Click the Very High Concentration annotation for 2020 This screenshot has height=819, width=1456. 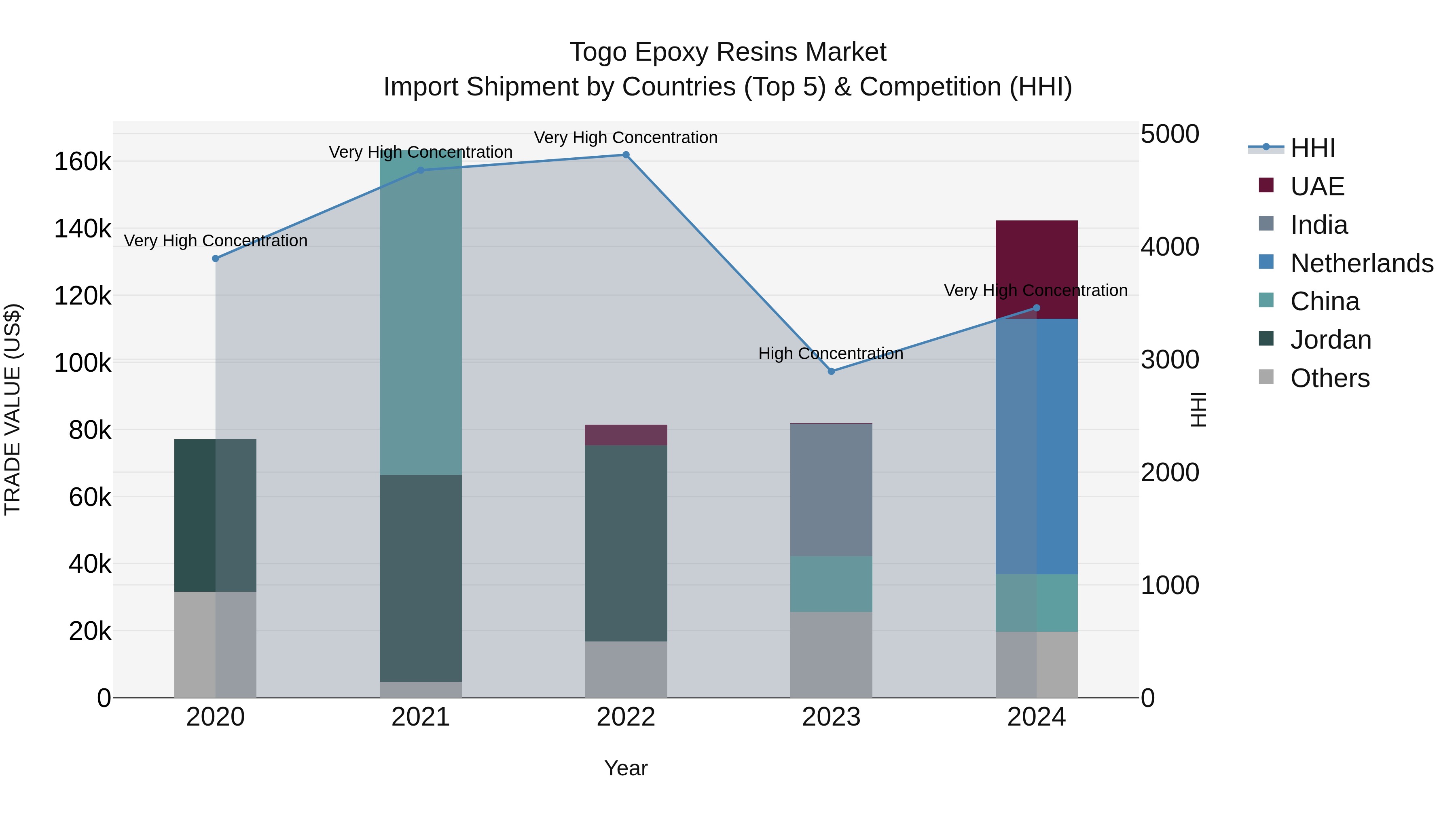click(216, 241)
